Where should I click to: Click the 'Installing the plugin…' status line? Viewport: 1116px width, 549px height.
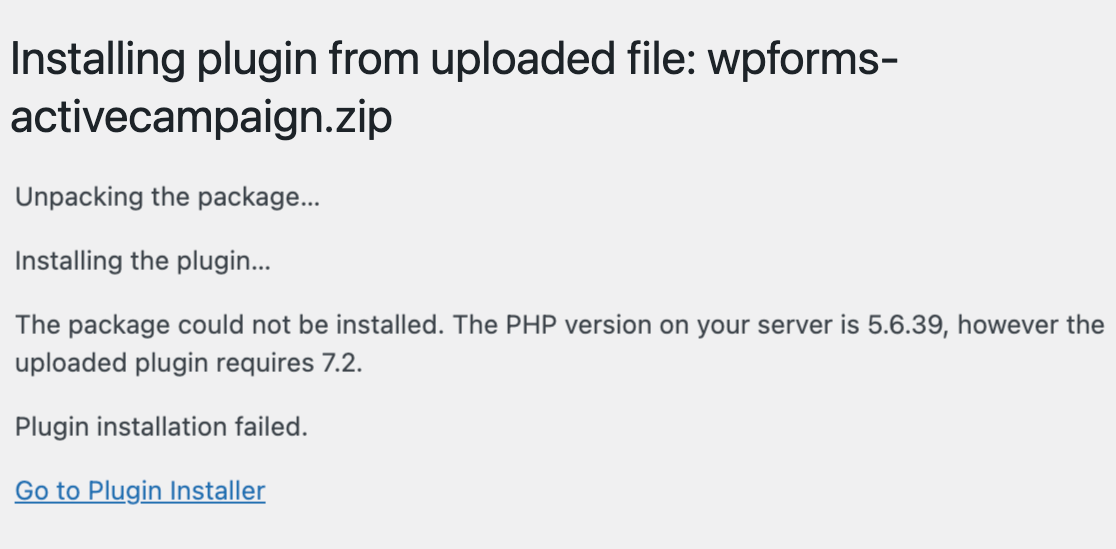[142, 261]
